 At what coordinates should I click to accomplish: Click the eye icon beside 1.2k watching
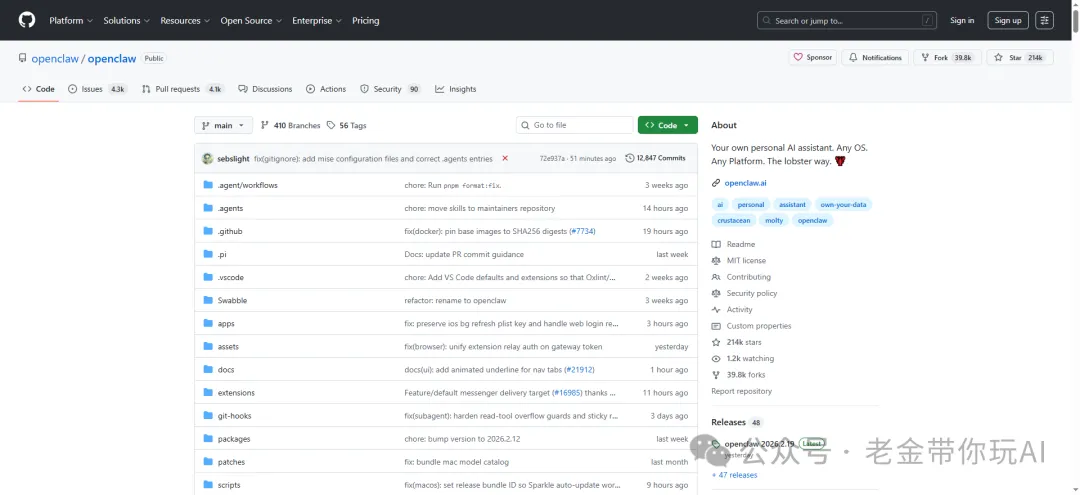pos(716,359)
